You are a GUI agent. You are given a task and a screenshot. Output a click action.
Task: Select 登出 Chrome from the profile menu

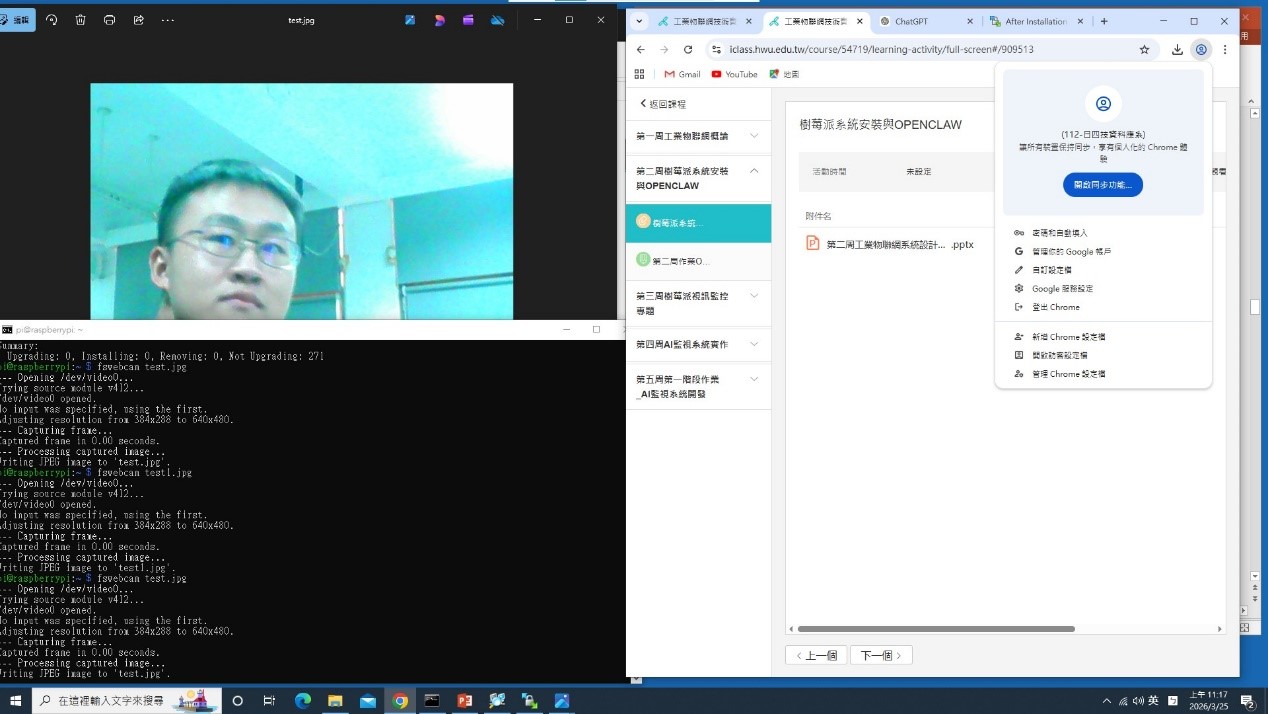pyautogui.click(x=1056, y=307)
